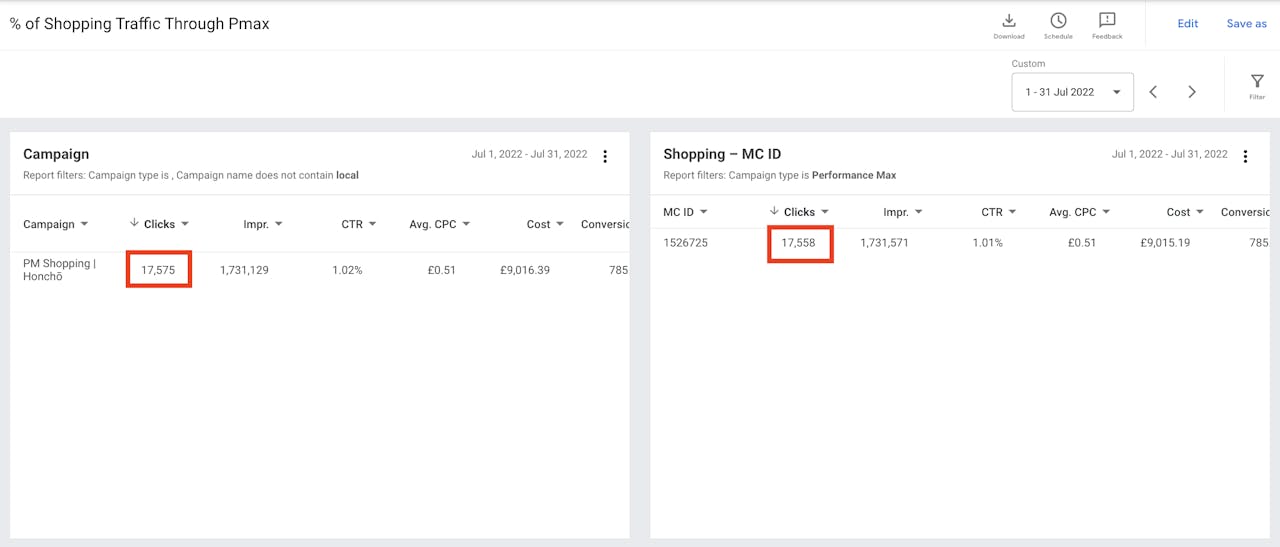
Task: Click the Edit link
Action: pos(1187,24)
